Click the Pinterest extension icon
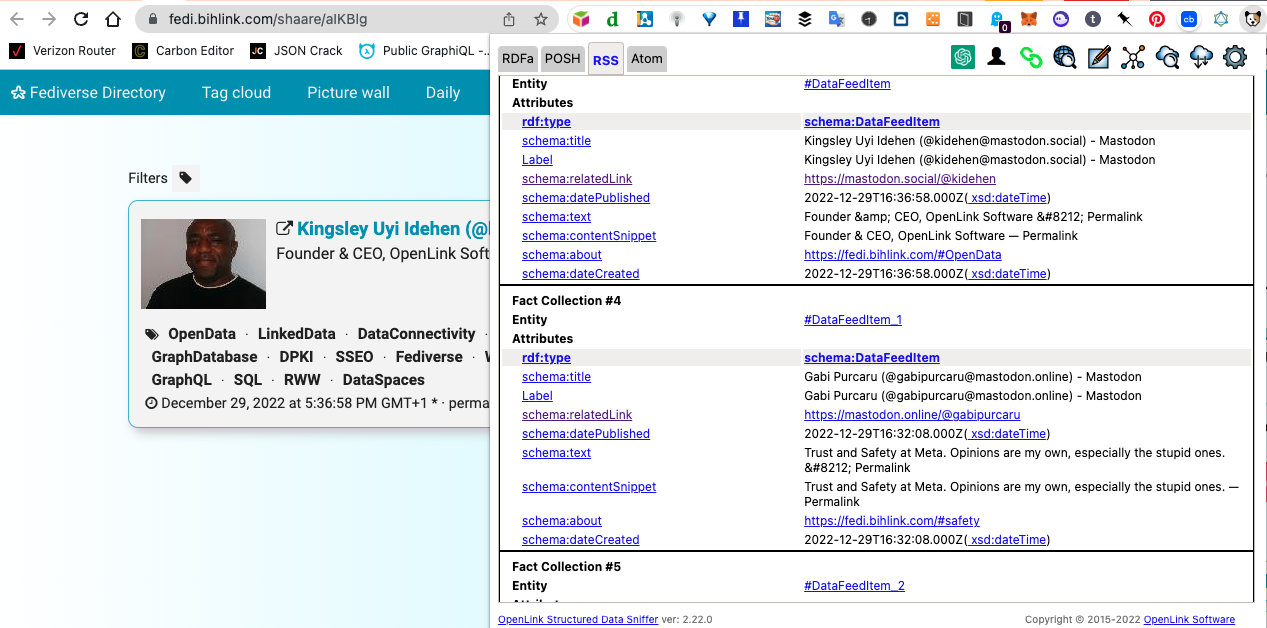Screen dimensions: 1267x628 (1157, 19)
